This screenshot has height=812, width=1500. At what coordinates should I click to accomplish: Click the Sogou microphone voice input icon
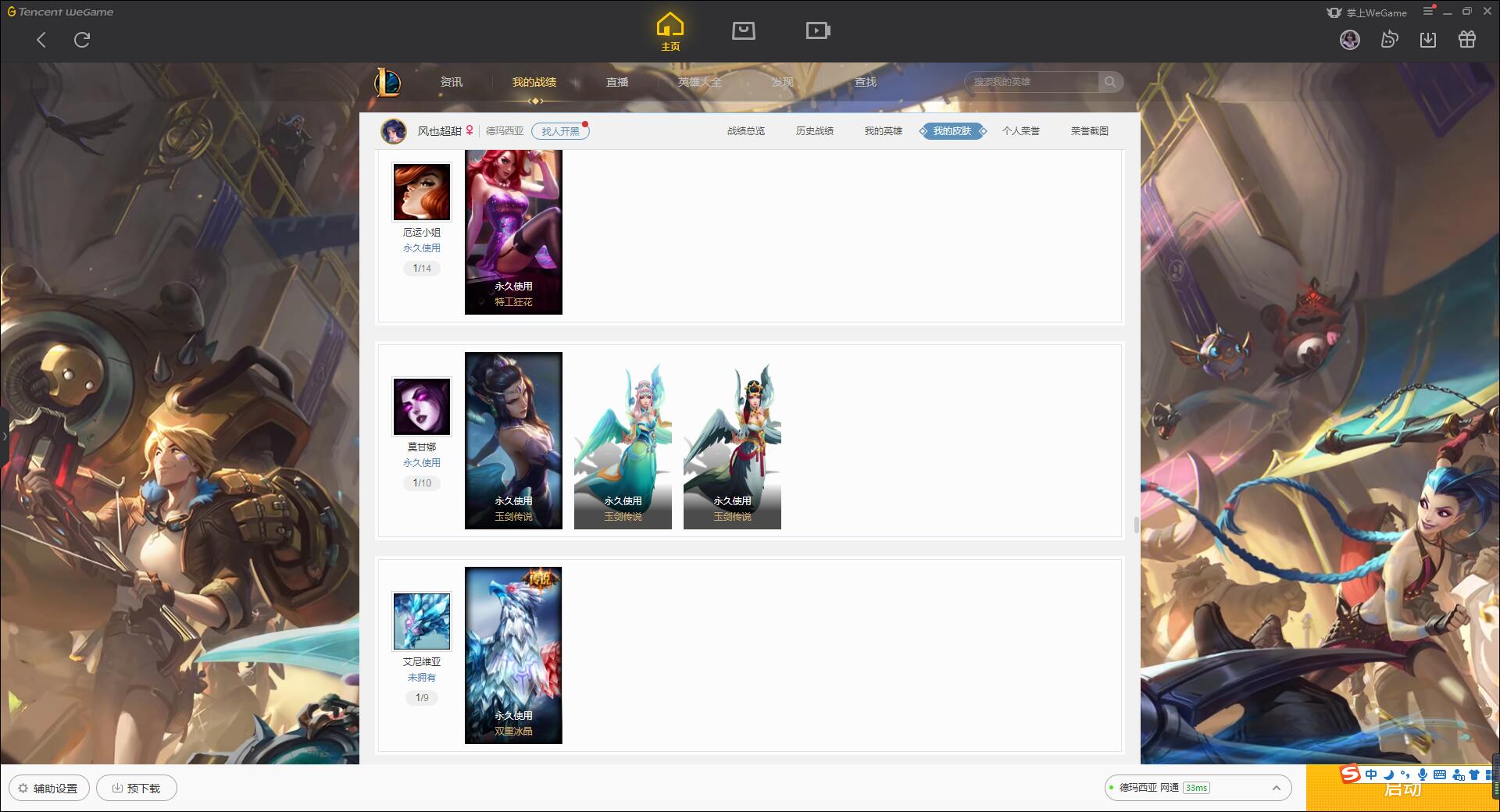(1423, 775)
